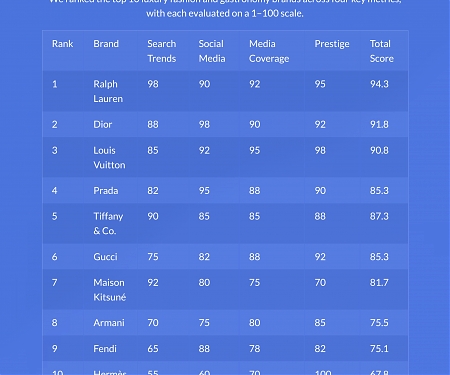Select the Total Score column header

click(382, 51)
